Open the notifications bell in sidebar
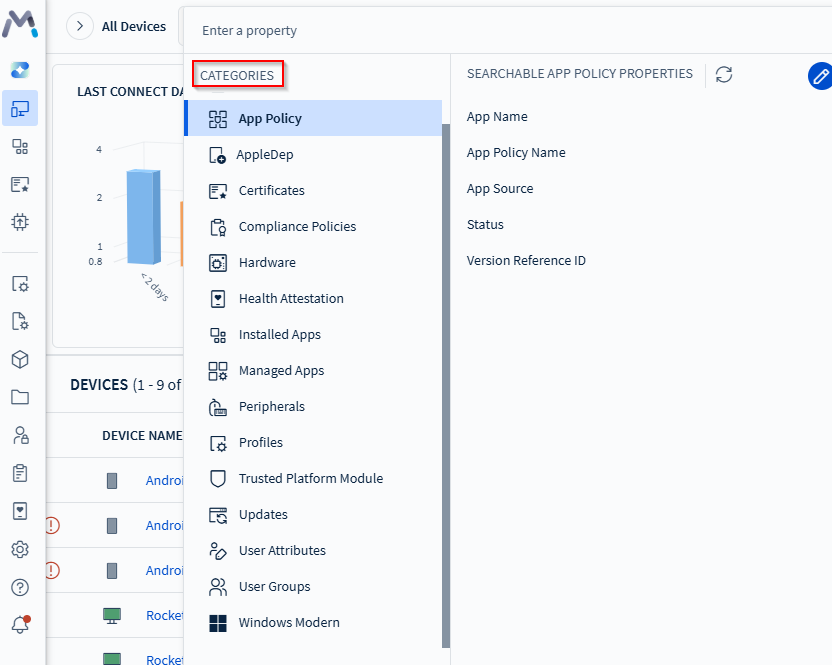Image resolution: width=832 pixels, height=665 pixels. click(20, 625)
